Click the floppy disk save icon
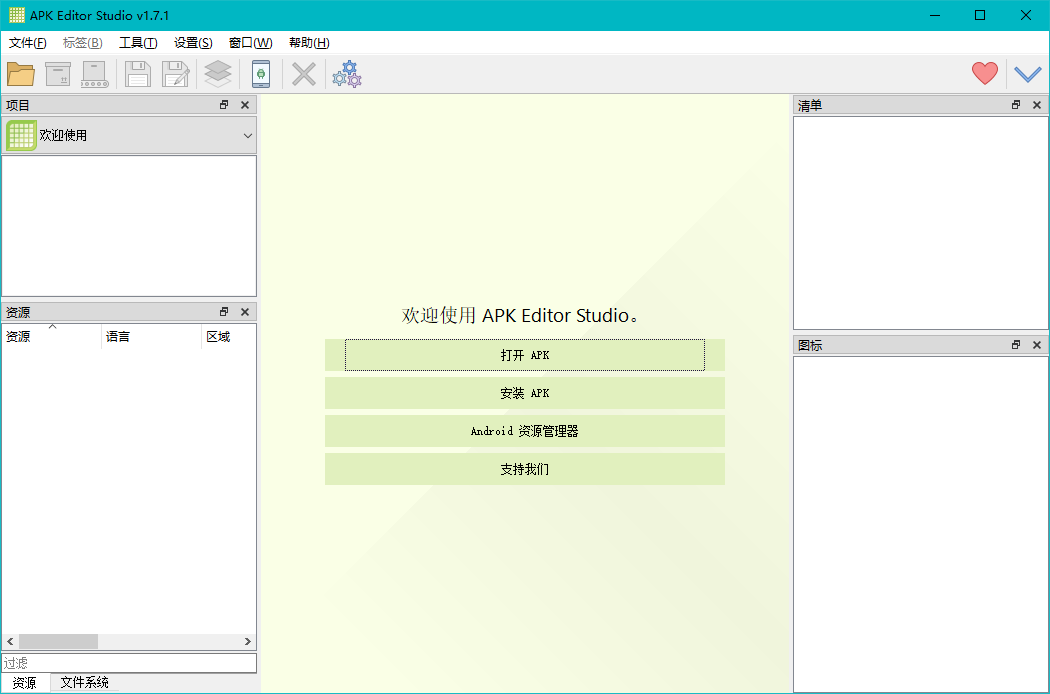The height and width of the screenshot is (694, 1050). coord(138,74)
